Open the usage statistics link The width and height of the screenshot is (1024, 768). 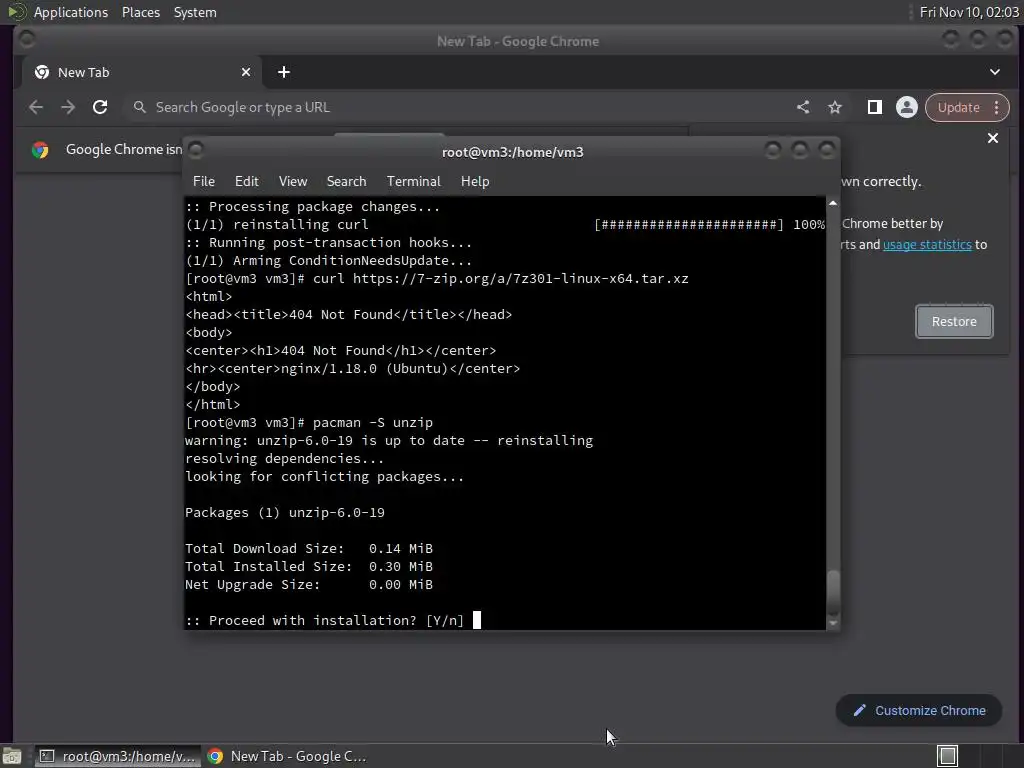coord(927,244)
